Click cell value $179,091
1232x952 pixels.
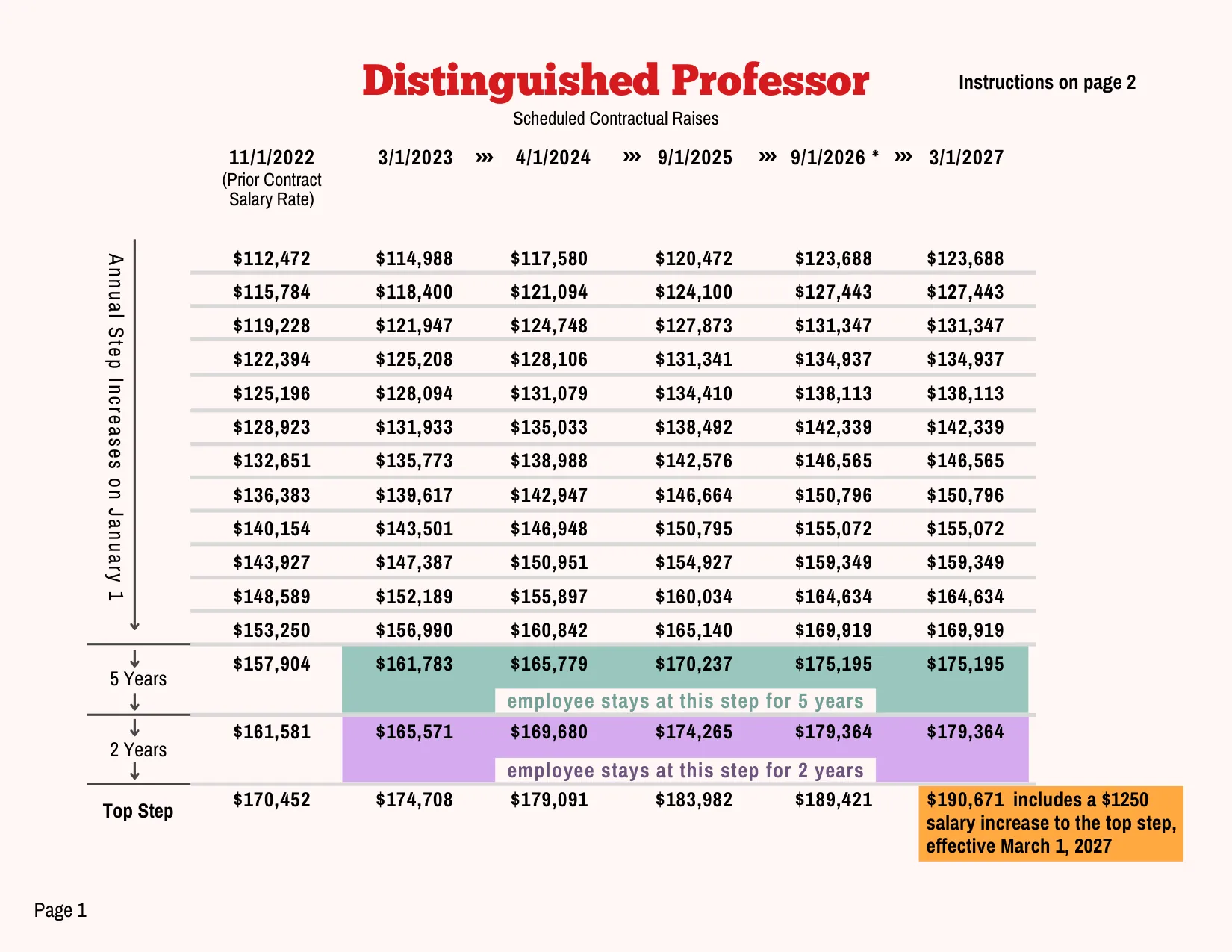pyautogui.click(x=550, y=800)
